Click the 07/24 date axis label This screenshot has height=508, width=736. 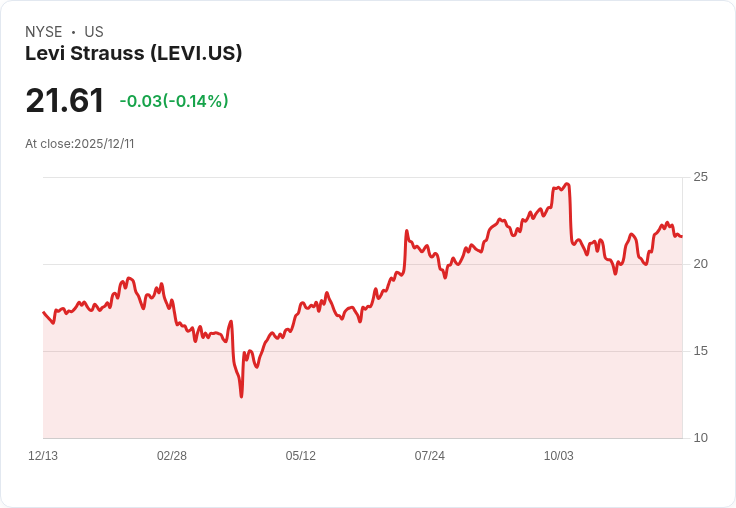429,455
